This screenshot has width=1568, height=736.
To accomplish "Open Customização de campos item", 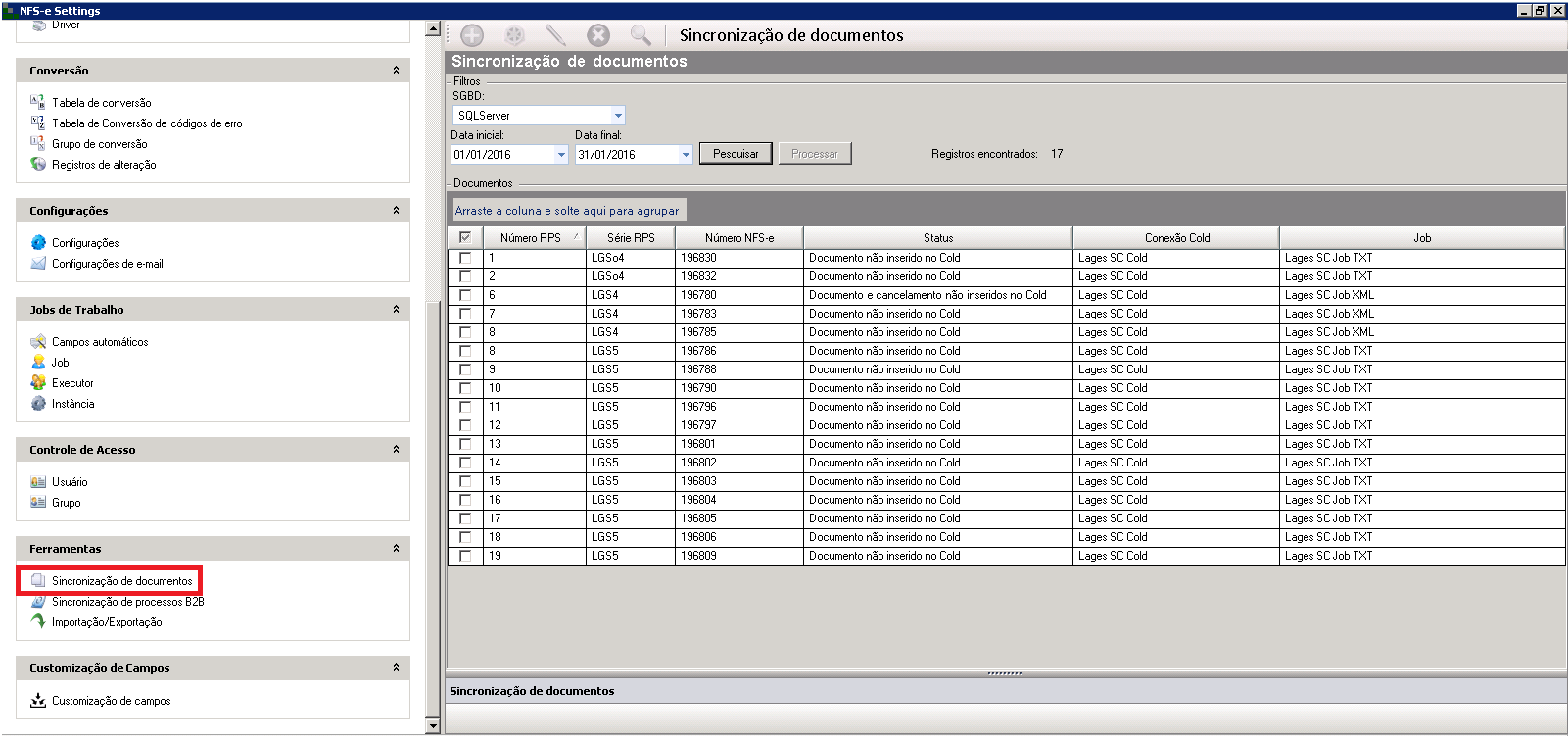I will point(111,701).
